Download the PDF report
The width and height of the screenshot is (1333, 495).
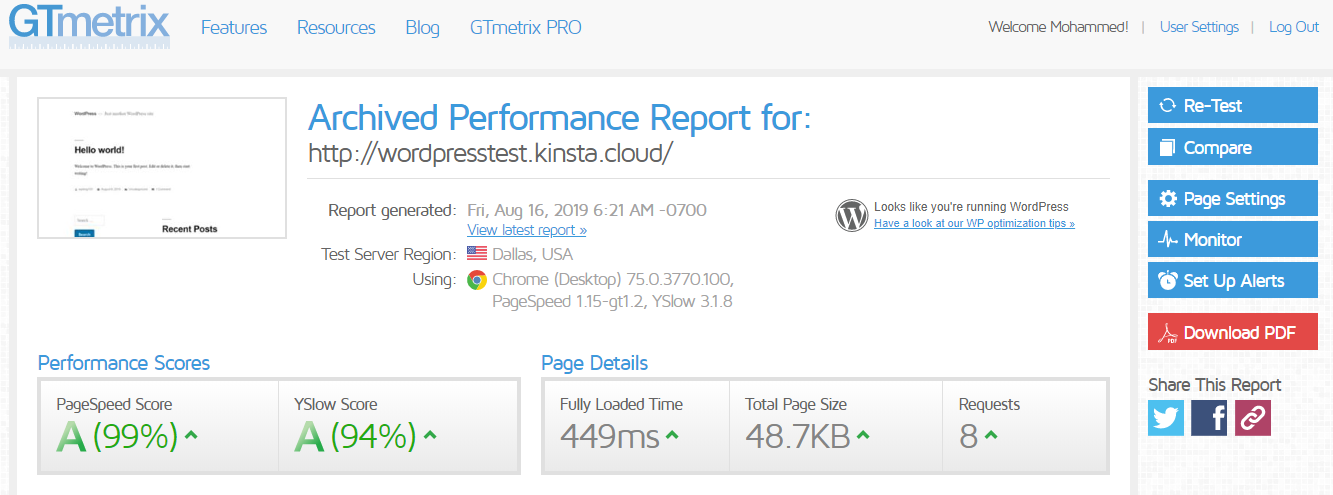pos(1233,332)
